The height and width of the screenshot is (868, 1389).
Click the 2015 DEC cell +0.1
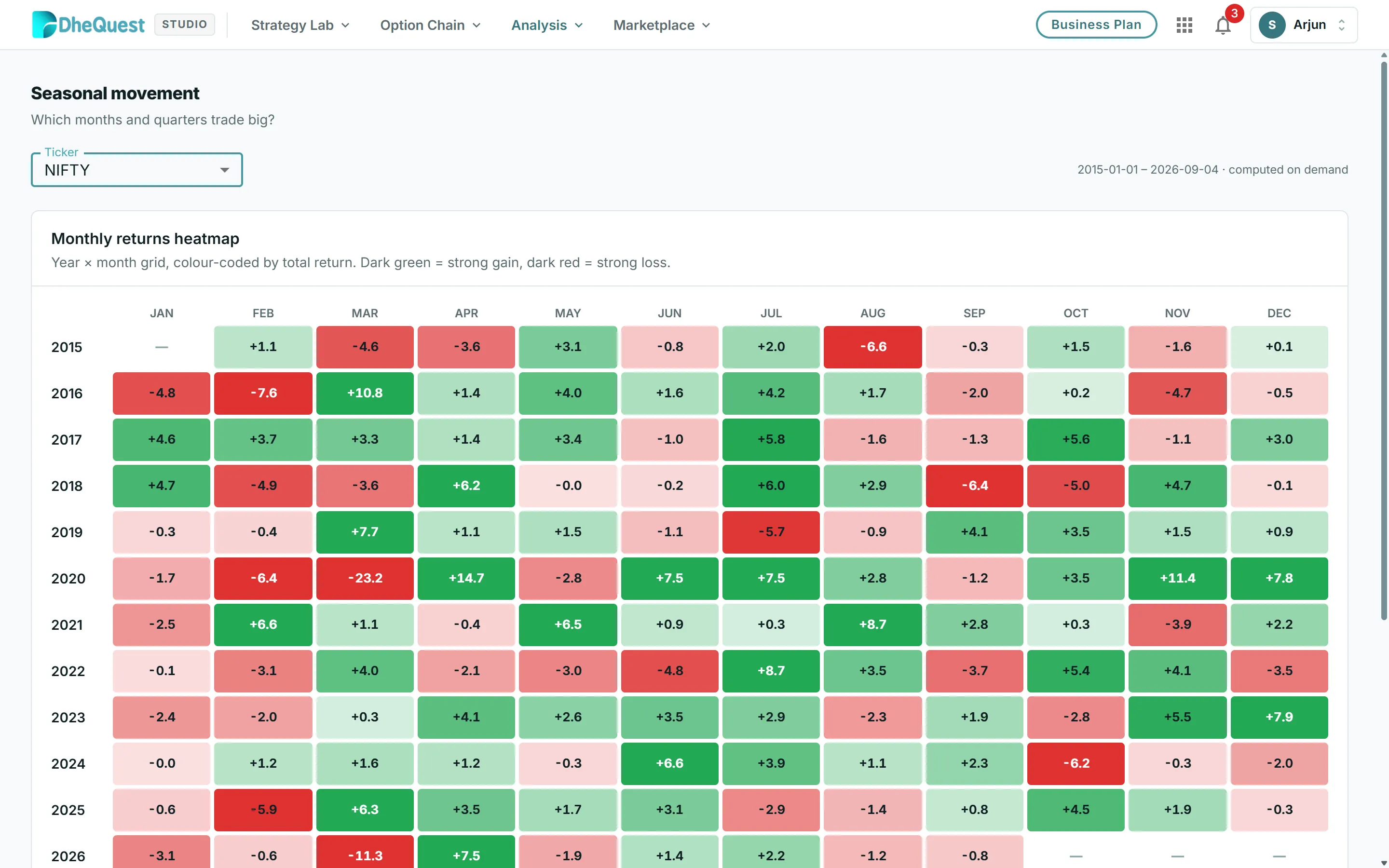(1279, 347)
